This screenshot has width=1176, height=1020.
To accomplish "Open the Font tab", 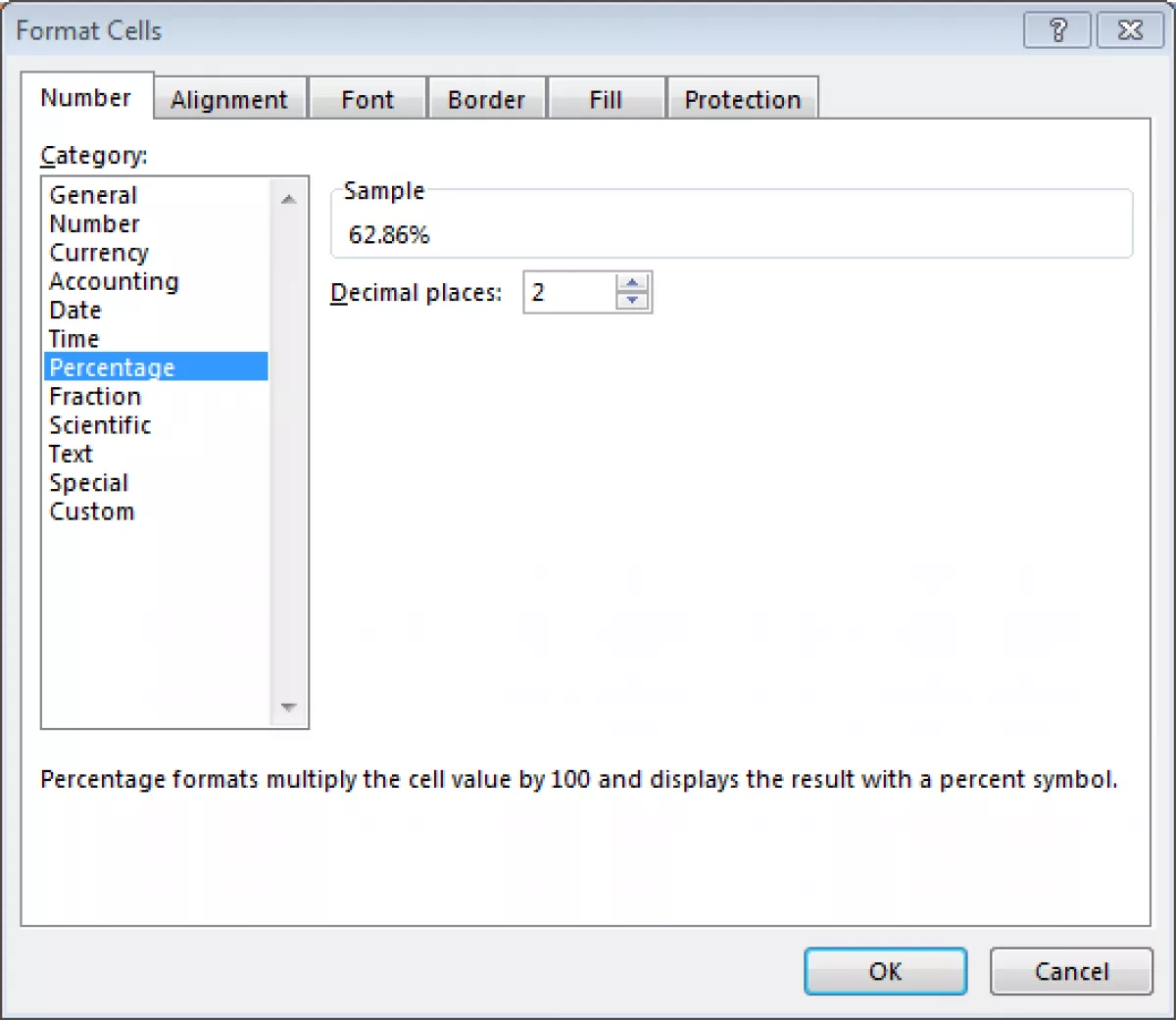I will [367, 99].
